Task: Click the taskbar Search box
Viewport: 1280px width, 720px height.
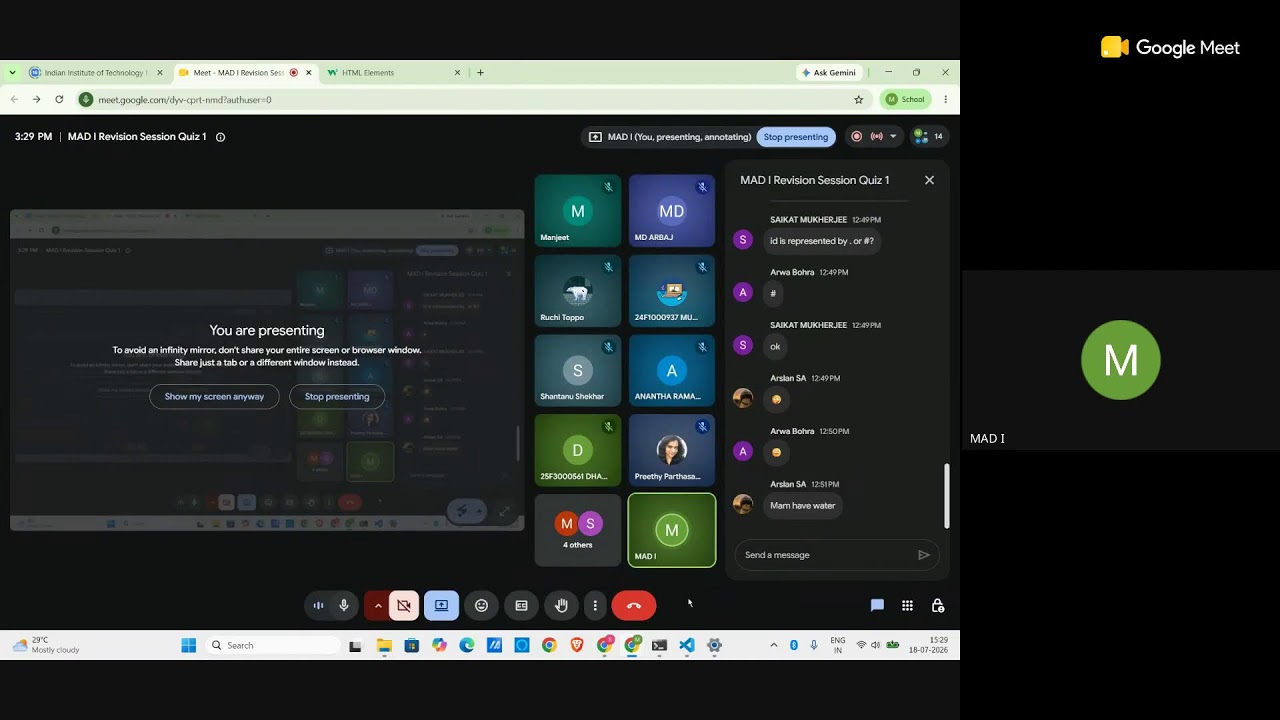Action: [x=272, y=645]
